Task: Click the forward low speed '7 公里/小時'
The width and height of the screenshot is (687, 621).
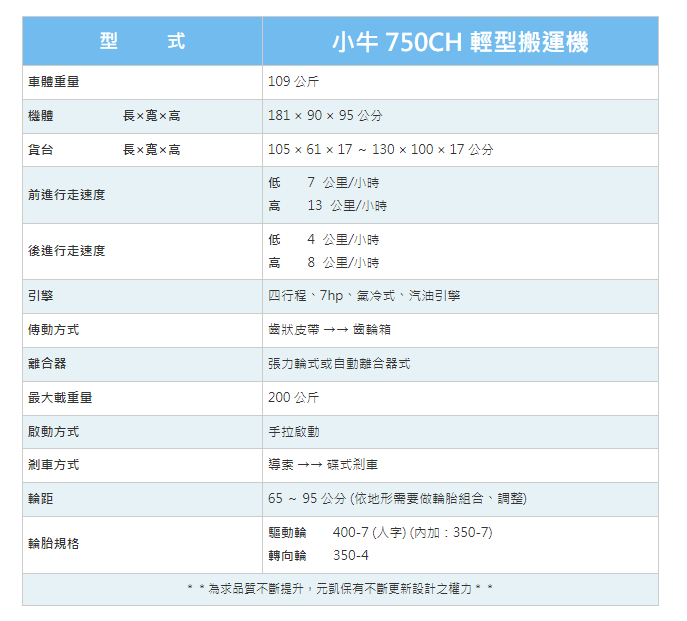Action: (x=343, y=182)
